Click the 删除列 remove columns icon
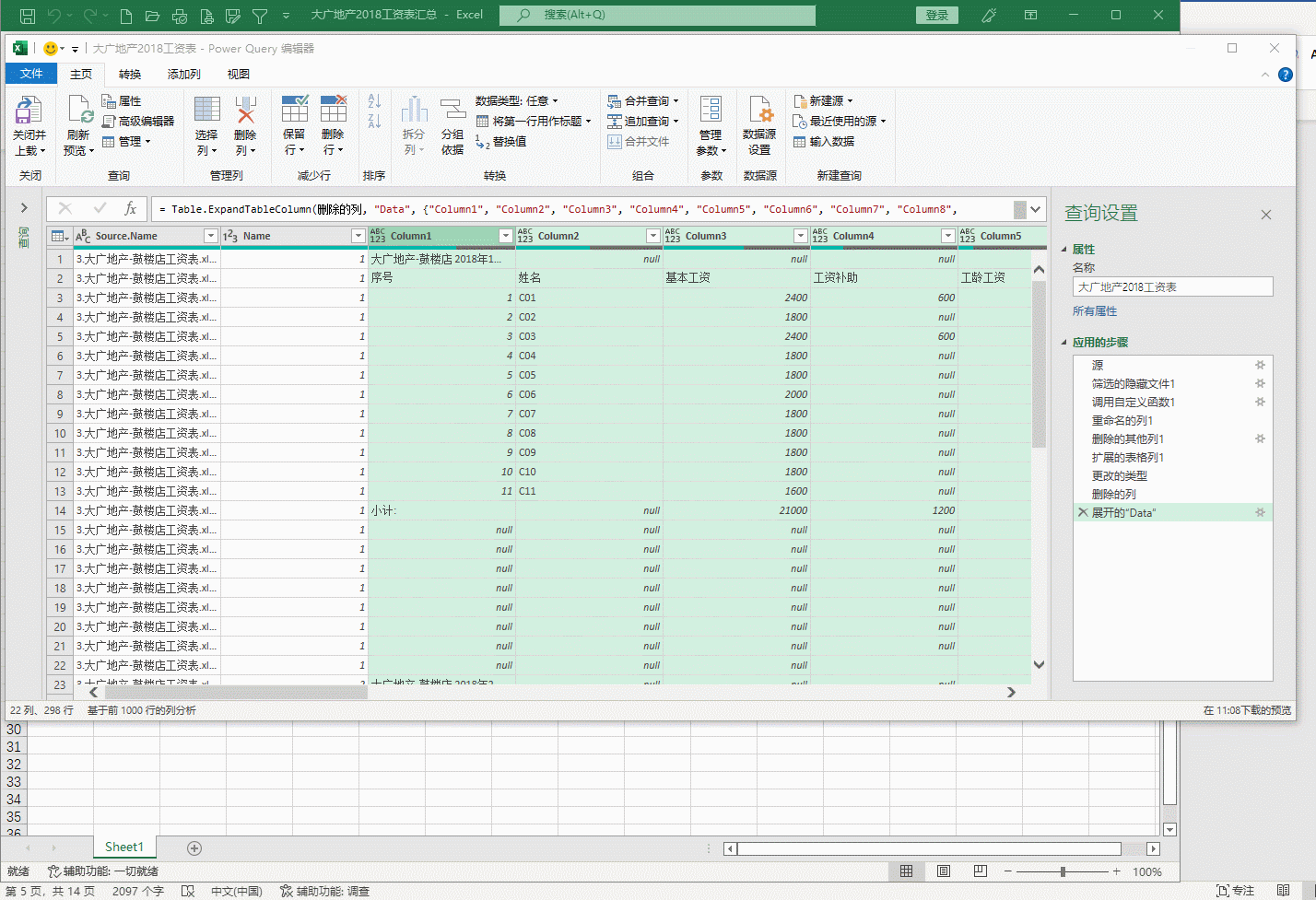Image resolution: width=1316 pixels, height=900 pixels. pyautogui.click(x=245, y=109)
